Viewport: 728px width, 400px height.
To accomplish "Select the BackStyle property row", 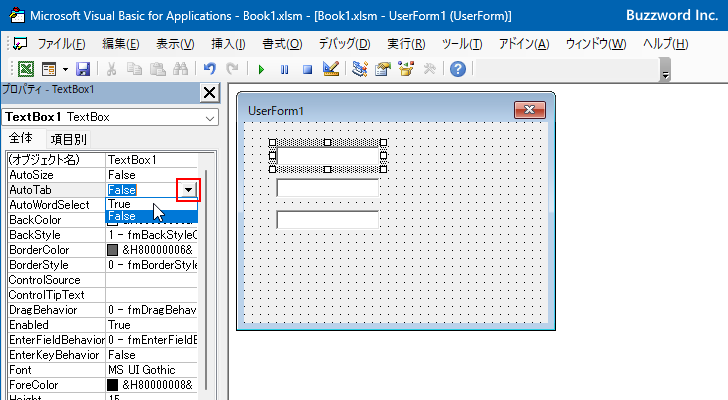I will 103,235.
